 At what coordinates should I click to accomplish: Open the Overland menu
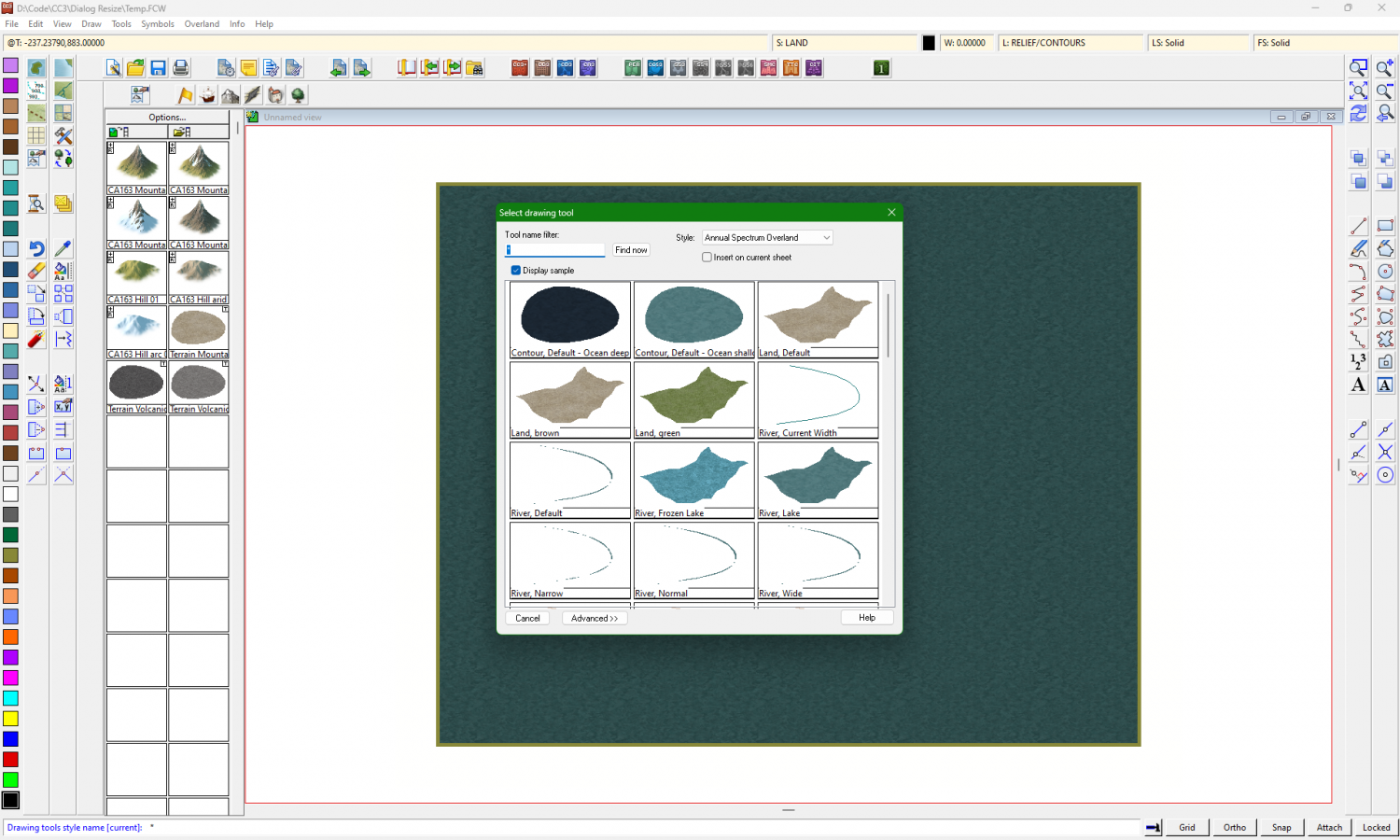tap(202, 24)
